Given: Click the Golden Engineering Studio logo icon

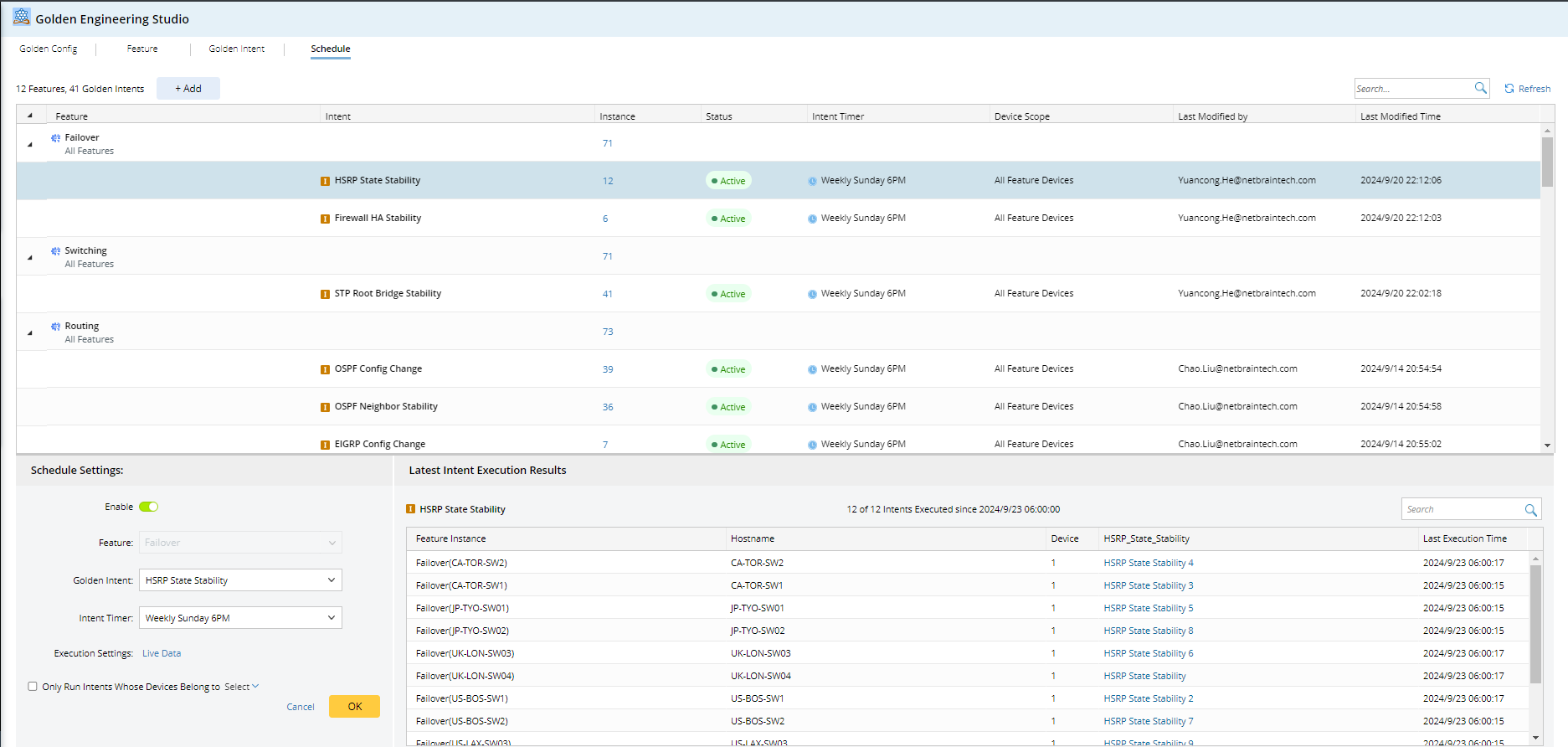Looking at the screenshot, I should [21, 18].
